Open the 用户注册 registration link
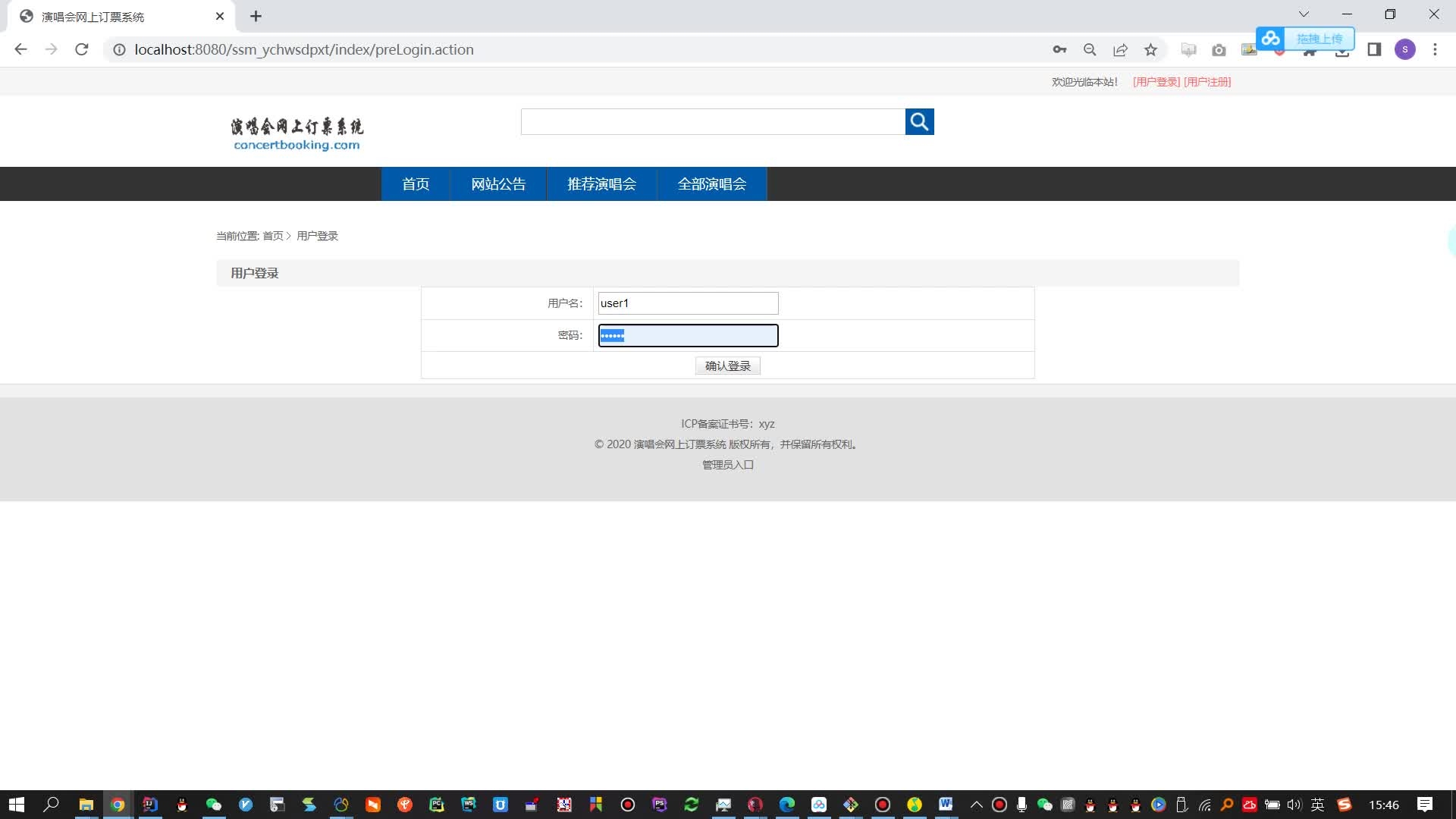Viewport: 1456px width, 819px height. [1207, 81]
